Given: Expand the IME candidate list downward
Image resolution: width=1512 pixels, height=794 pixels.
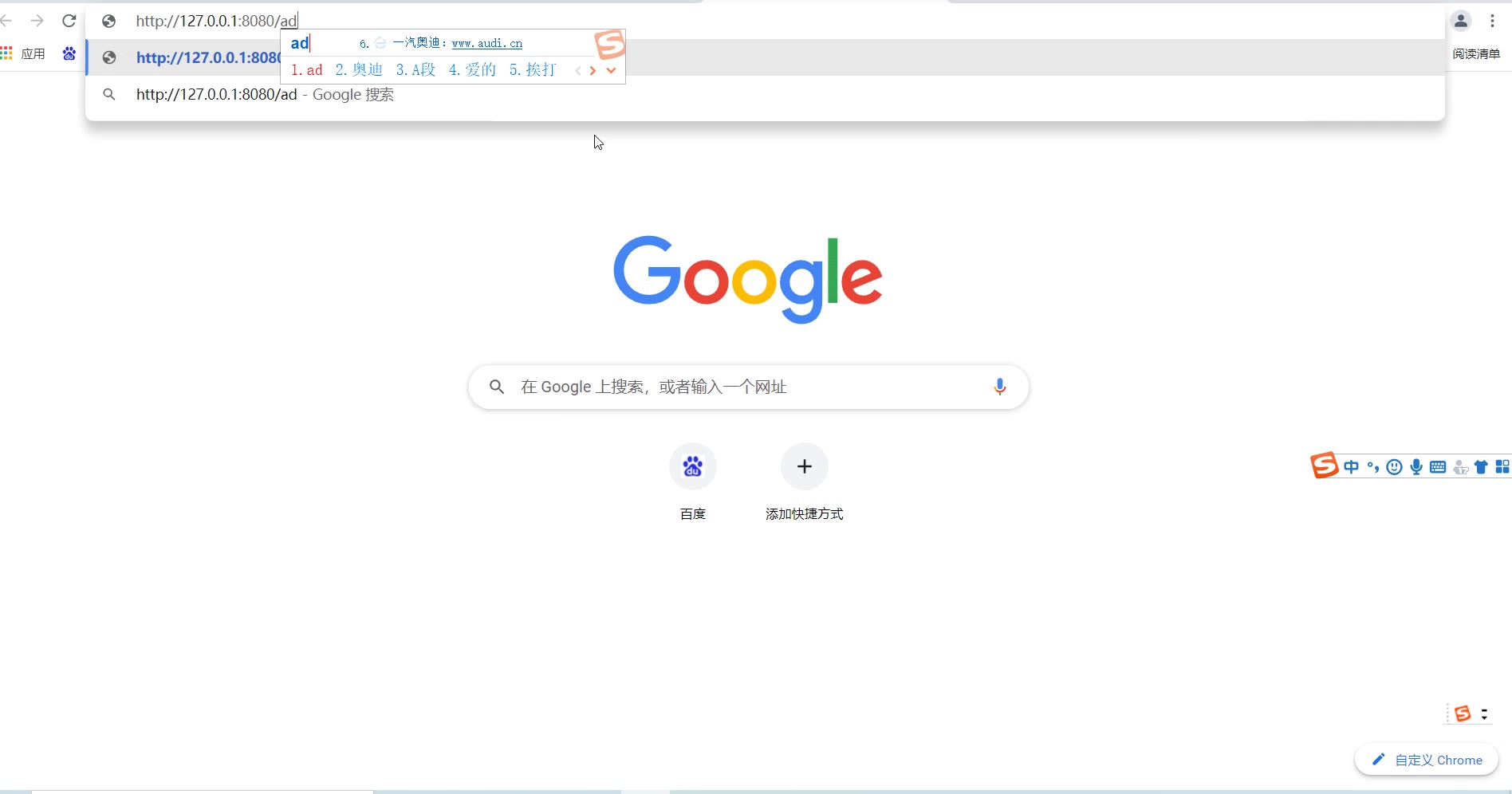Looking at the screenshot, I should (x=611, y=70).
